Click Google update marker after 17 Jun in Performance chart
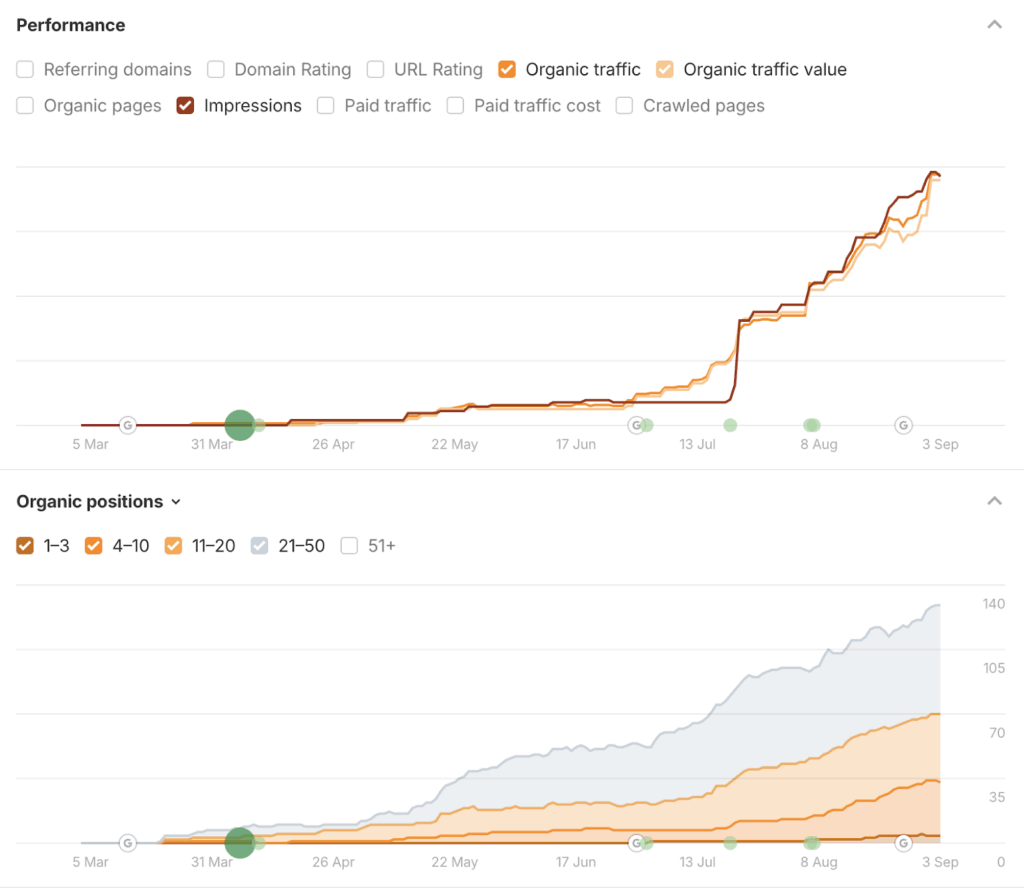The height and width of the screenshot is (888, 1024). [x=636, y=425]
